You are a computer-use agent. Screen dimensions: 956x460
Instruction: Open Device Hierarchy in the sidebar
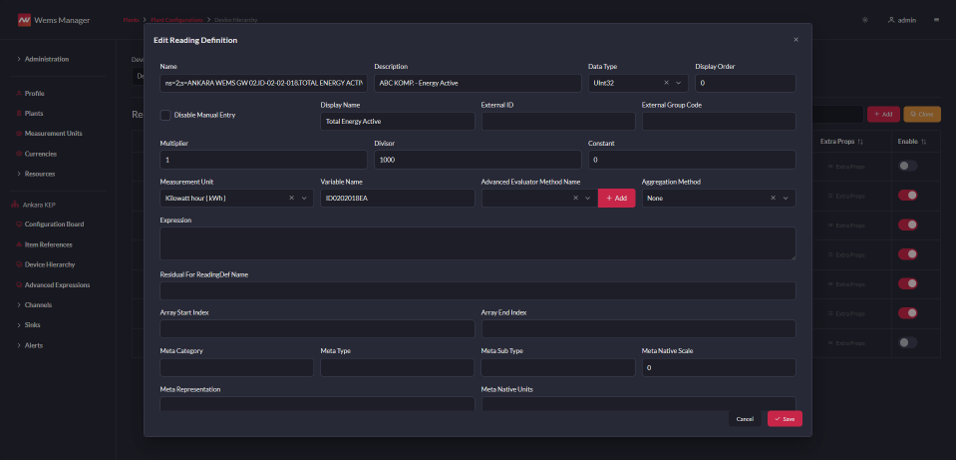point(50,265)
